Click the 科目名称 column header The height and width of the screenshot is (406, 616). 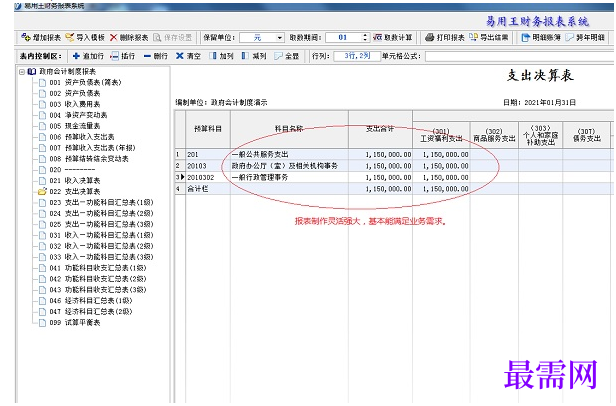click(289, 129)
